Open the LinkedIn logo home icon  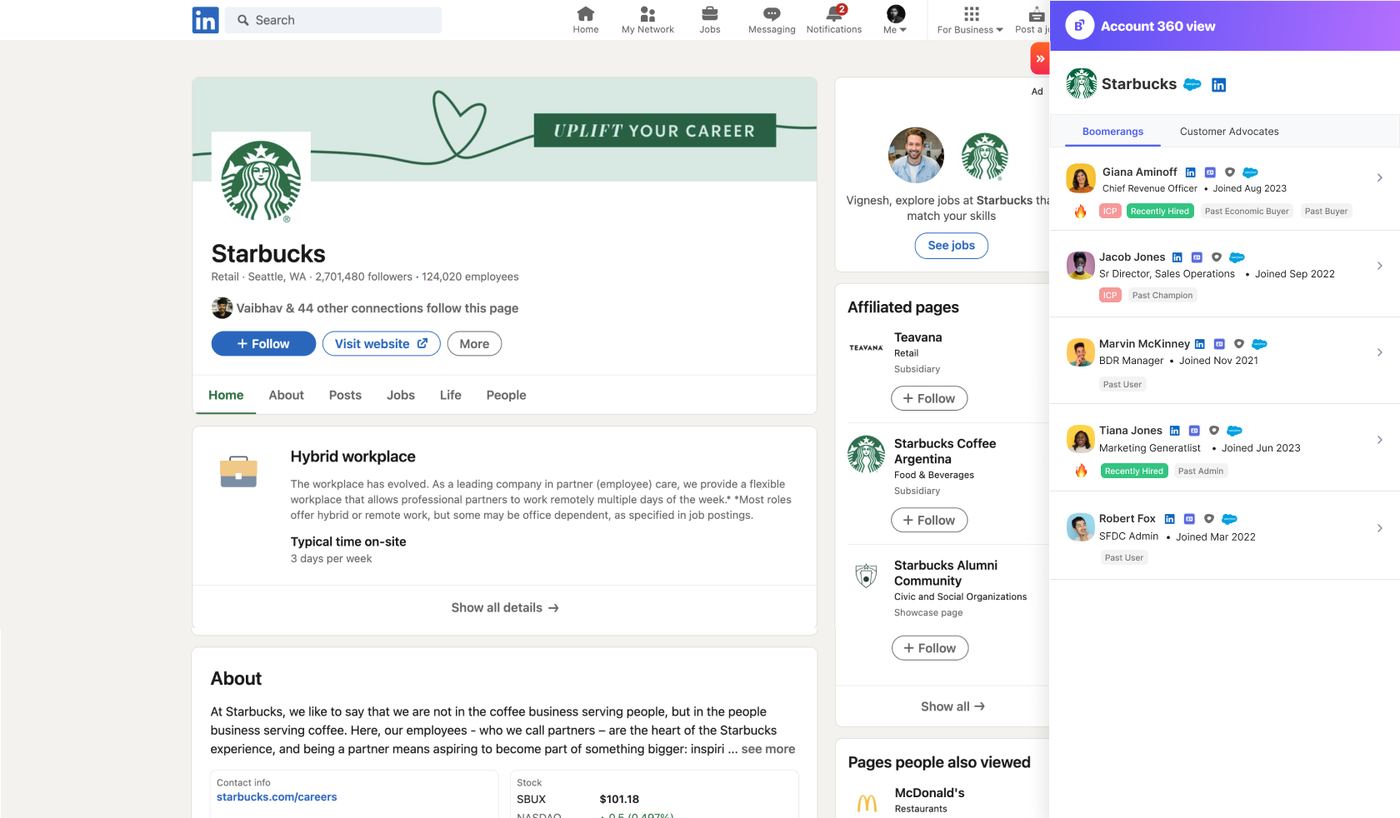tap(205, 20)
